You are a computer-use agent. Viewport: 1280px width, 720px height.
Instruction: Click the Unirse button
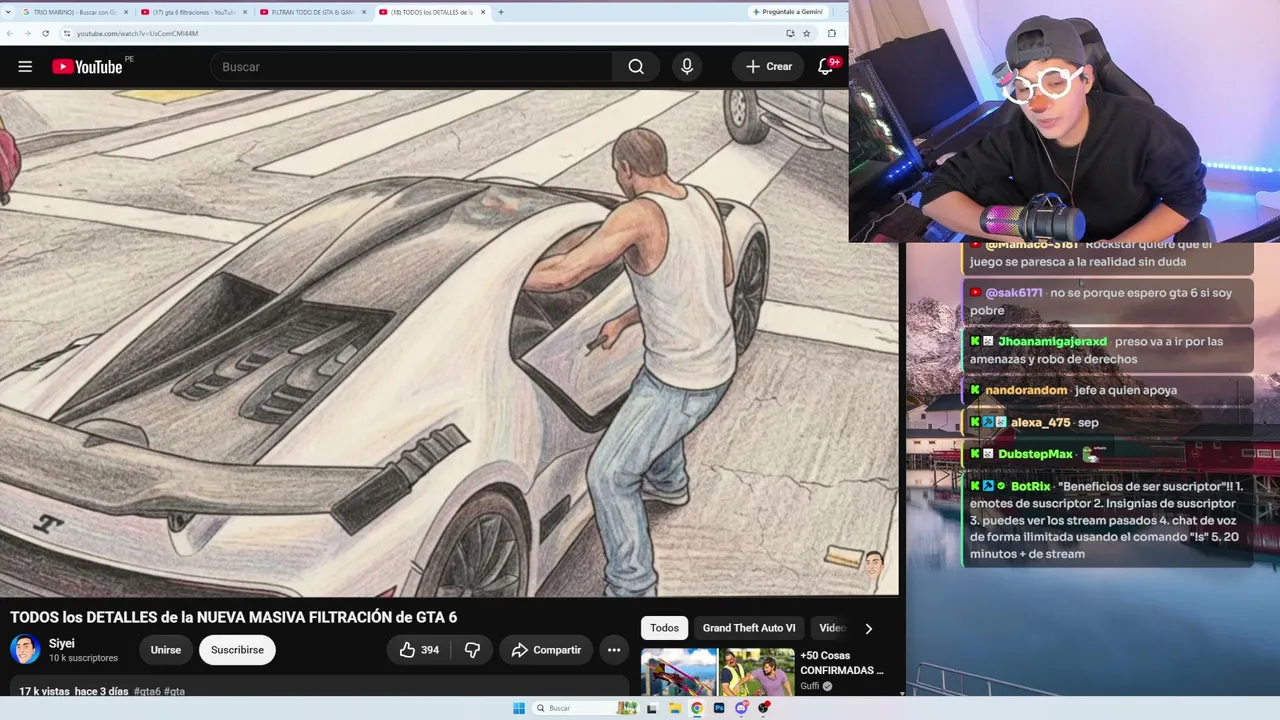(166, 650)
